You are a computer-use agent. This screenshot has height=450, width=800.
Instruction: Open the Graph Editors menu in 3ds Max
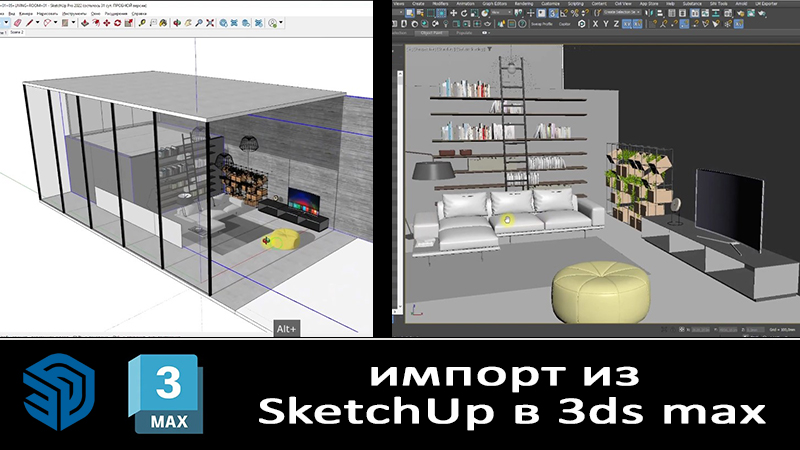tap(495, 4)
